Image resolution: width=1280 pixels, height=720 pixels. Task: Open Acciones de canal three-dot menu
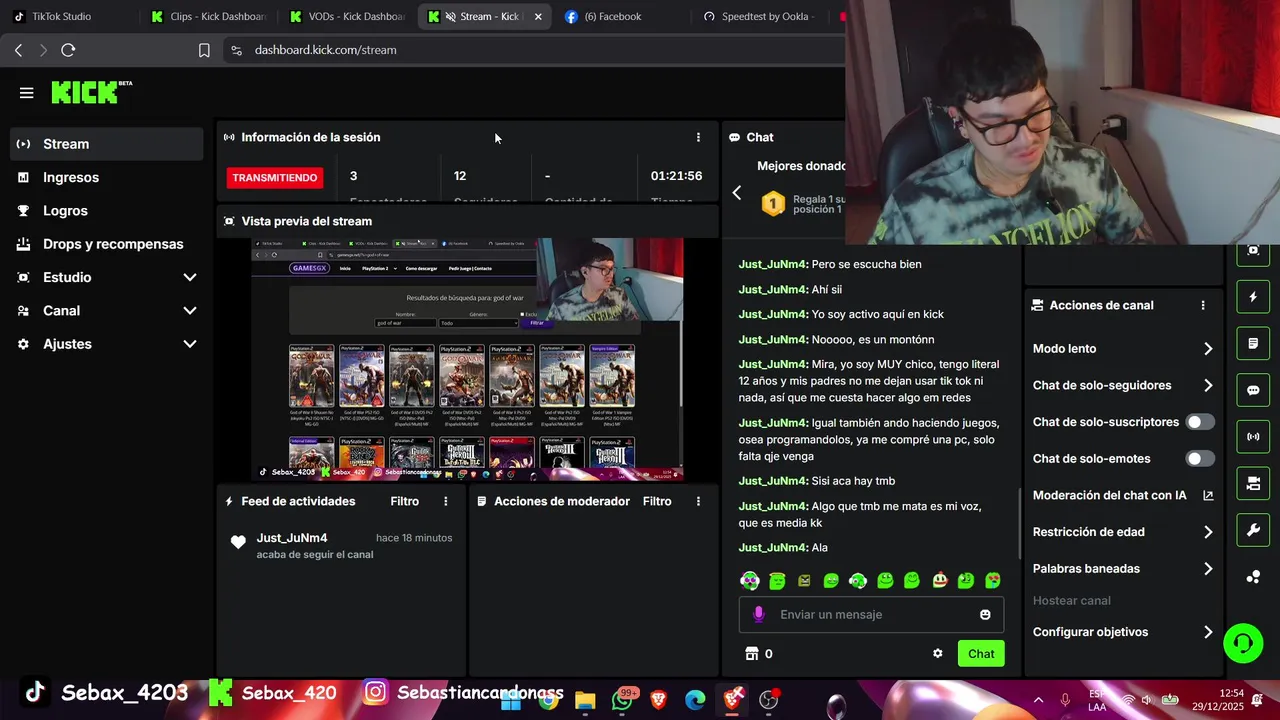click(x=1203, y=305)
